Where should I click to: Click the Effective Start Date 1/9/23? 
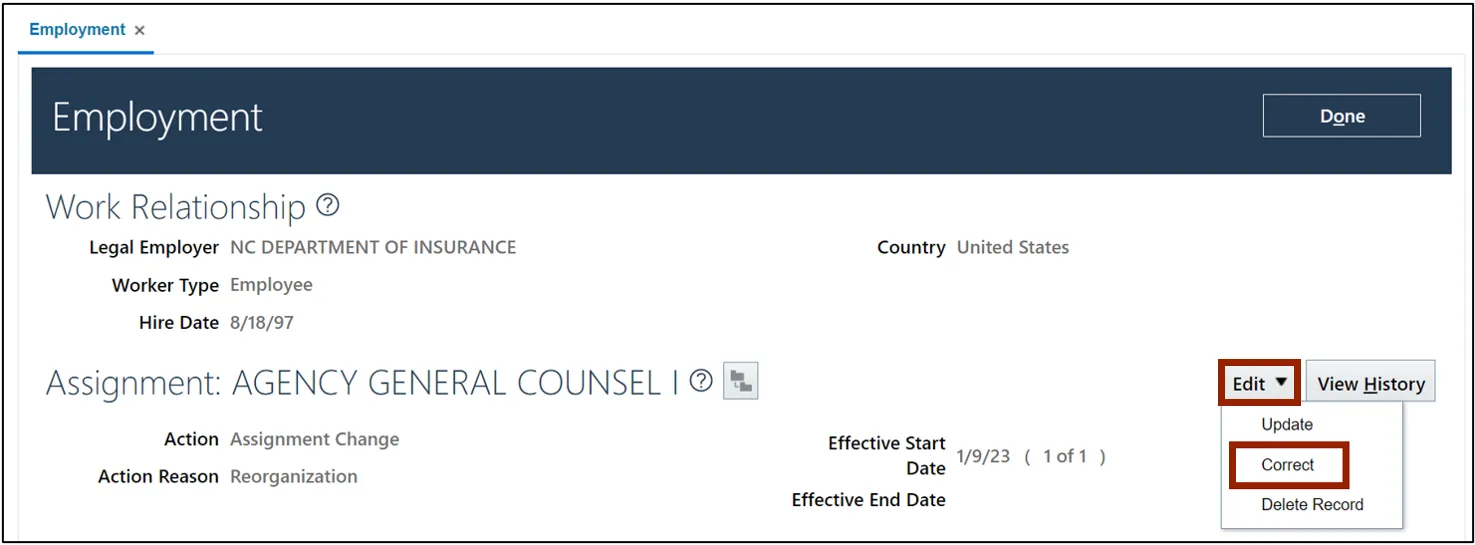click(983, 457)
